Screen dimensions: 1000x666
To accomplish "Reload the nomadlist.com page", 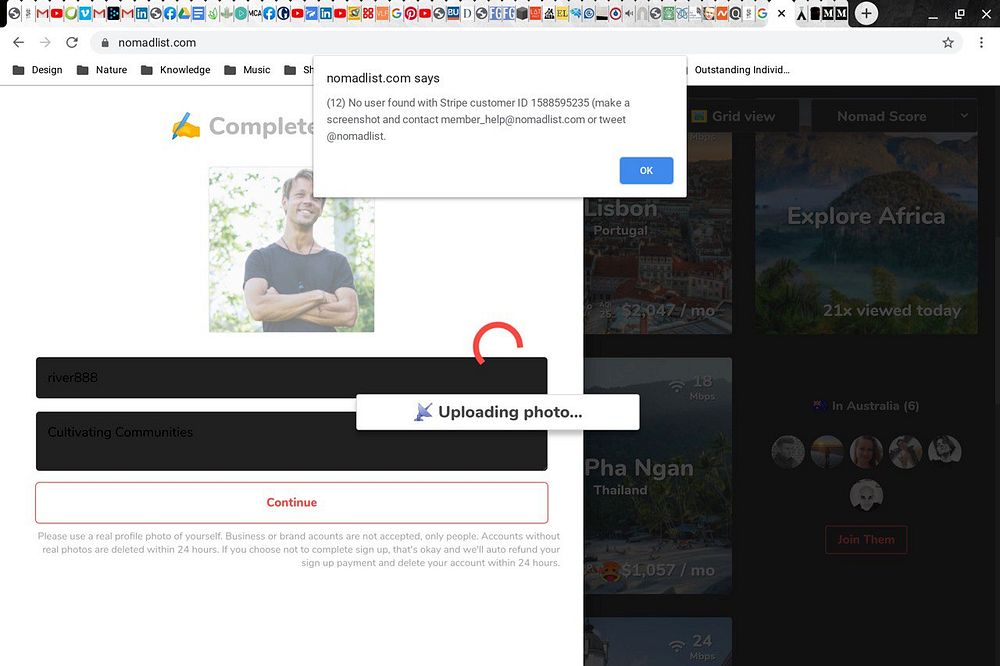I will pyautogui.click(x=72, y=42).
